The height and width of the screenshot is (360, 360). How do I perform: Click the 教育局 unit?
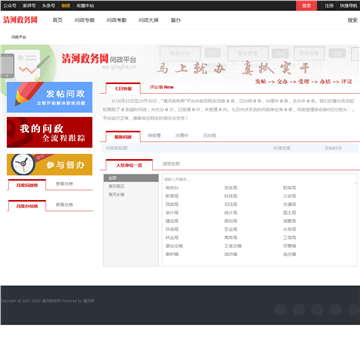172,196
